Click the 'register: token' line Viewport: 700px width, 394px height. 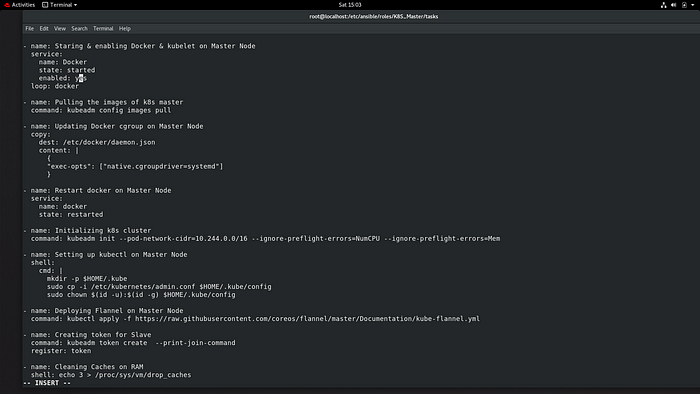point(61,351)
